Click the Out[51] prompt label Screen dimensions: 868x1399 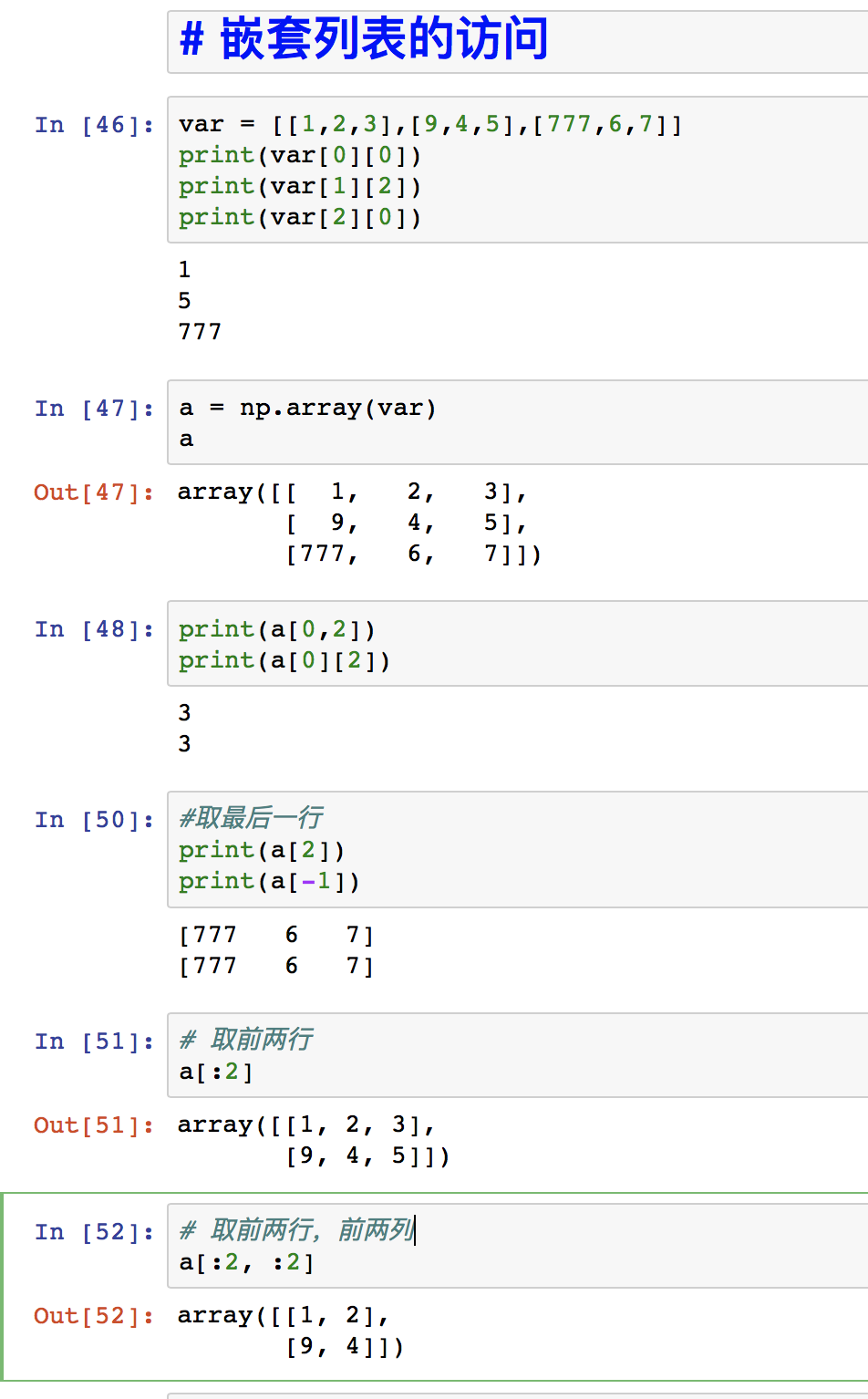(93, 1125)
